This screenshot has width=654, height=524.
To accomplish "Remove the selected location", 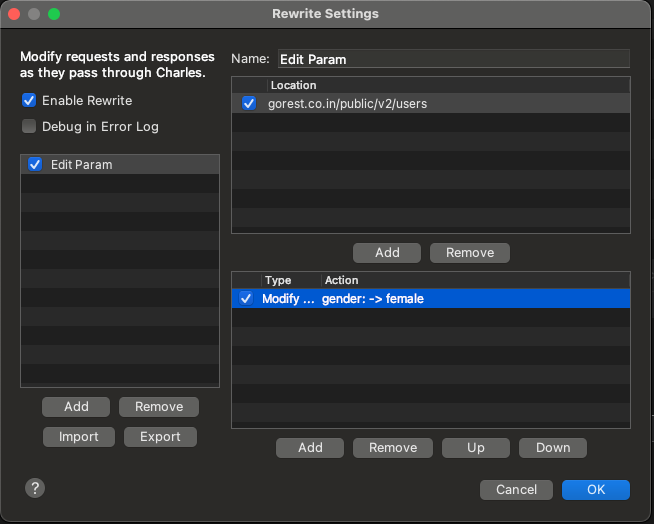I will (470, 253).
